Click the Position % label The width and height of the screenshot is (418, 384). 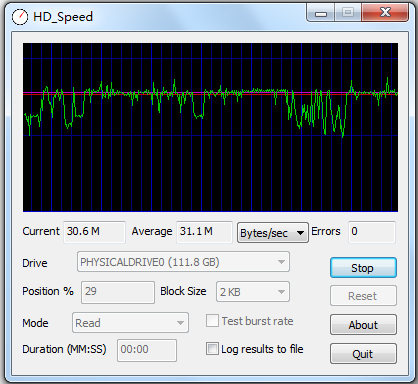tap(48, 291)
